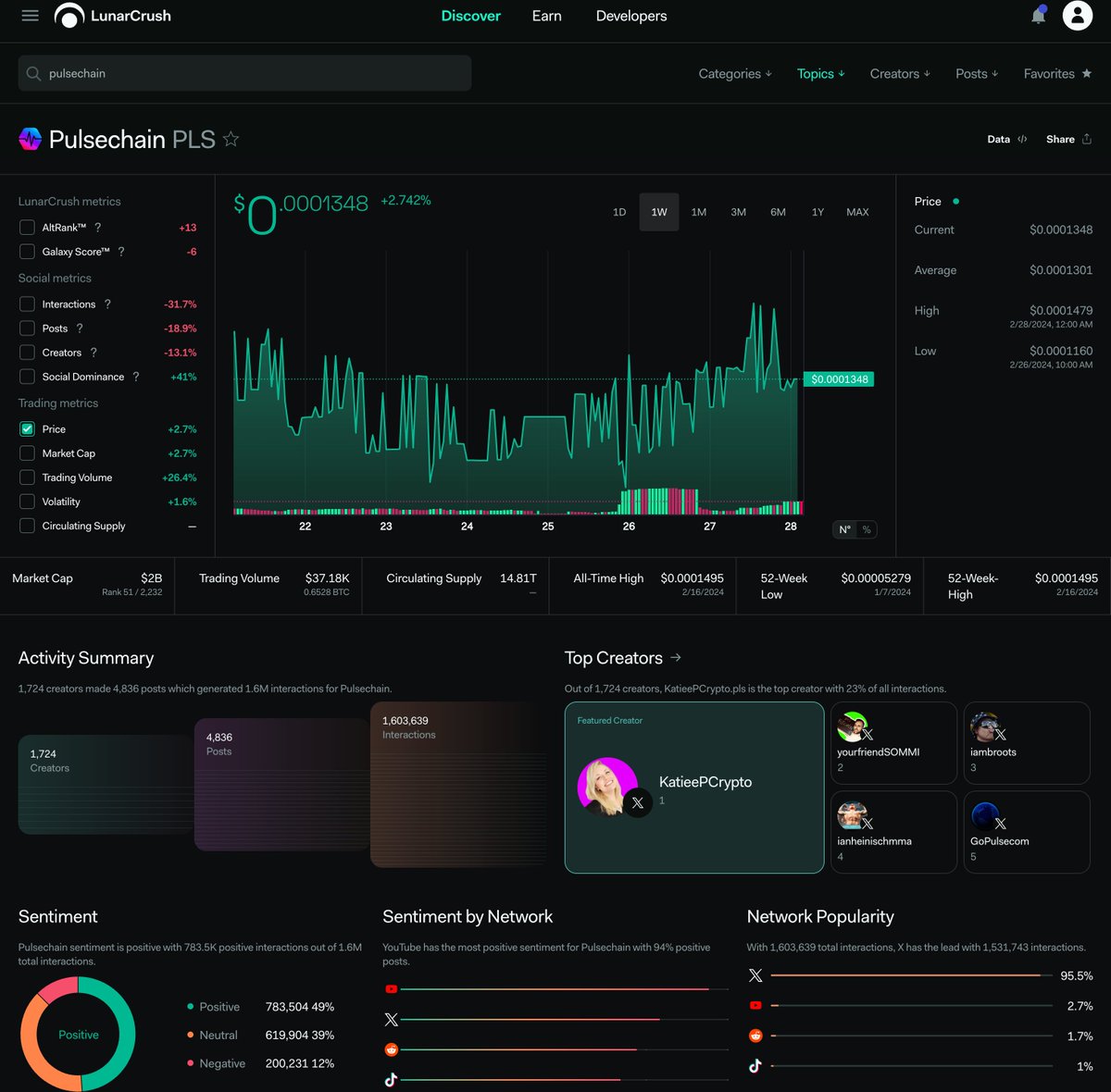
Task: Select the 3M chart range
Action: coord(739,212)
